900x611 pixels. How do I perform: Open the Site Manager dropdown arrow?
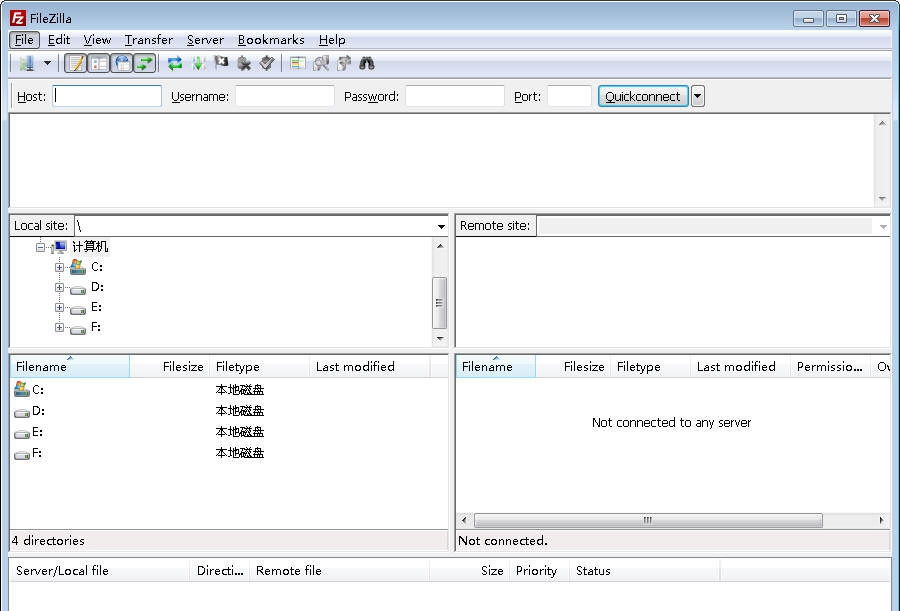(46, 62)
